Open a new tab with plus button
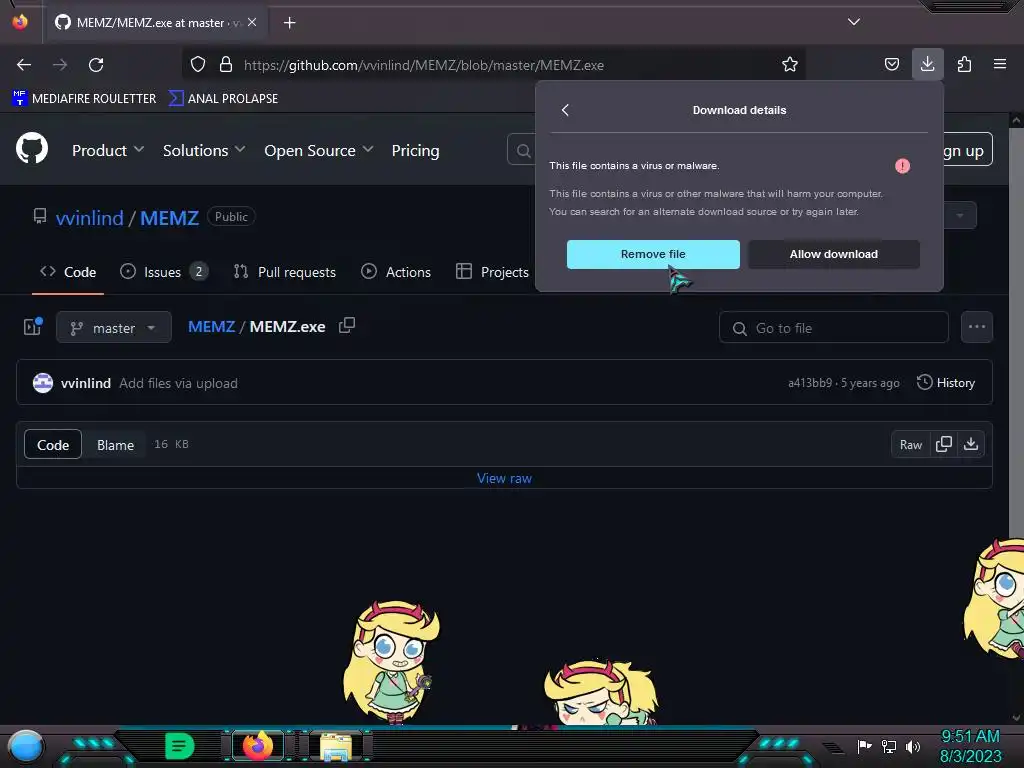 tap(289, 23)
